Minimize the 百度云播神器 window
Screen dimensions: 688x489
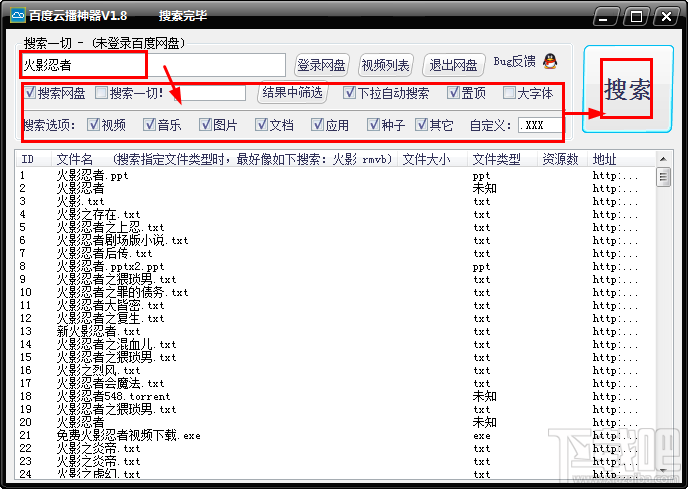coord(605,17)
